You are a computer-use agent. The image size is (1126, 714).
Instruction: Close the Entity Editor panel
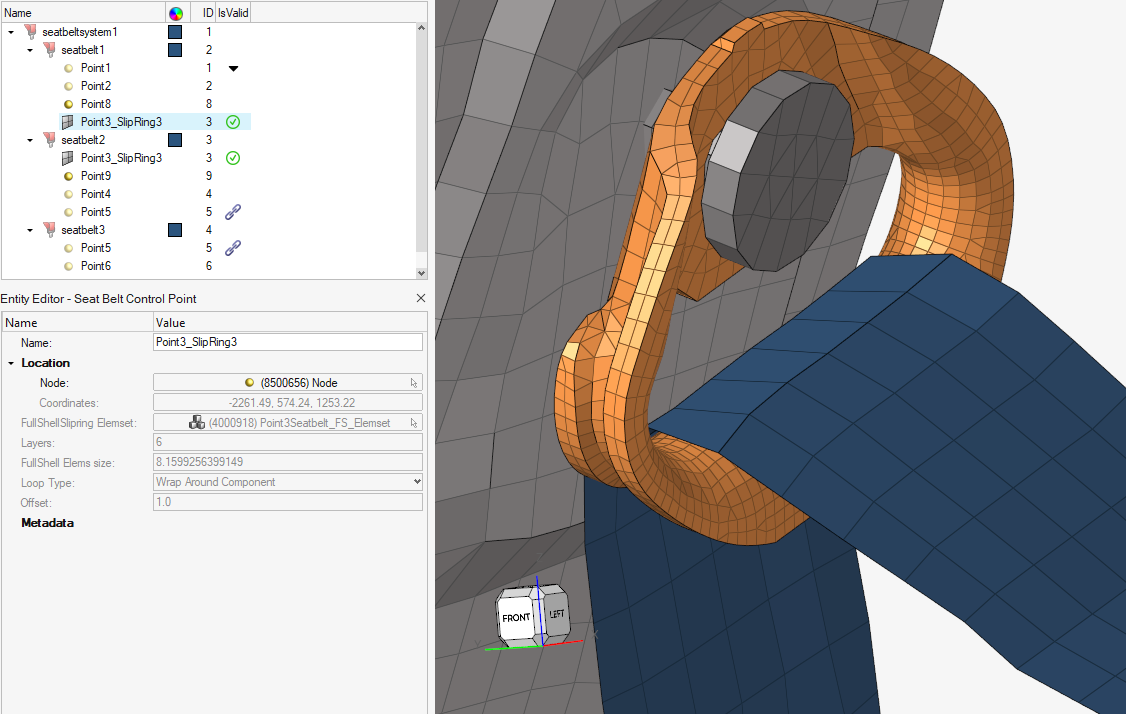(x=420, y=298)
